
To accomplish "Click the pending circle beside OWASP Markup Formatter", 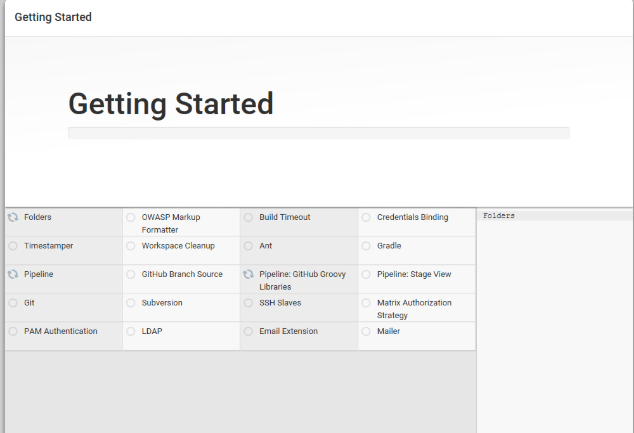I will point(131,218).
